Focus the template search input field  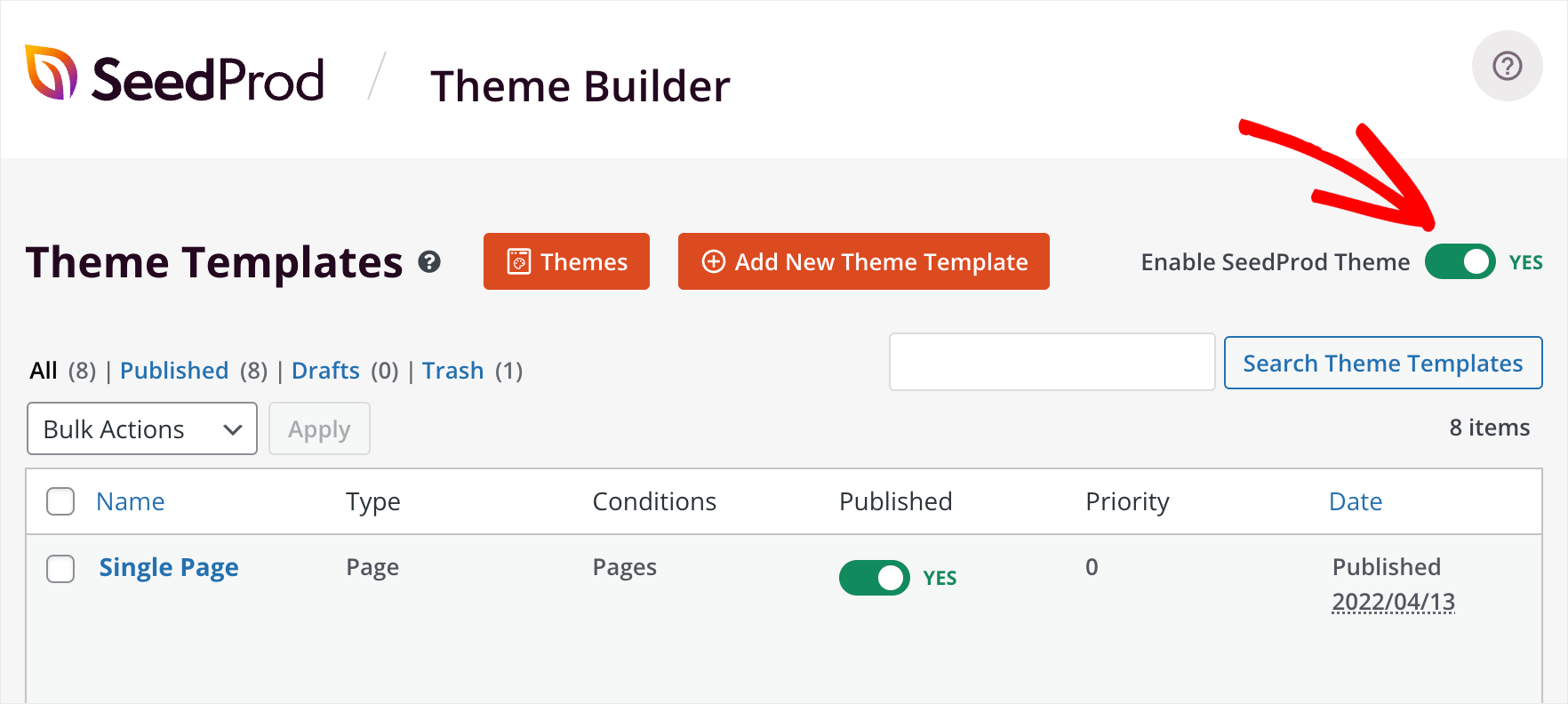(1052, 362)
